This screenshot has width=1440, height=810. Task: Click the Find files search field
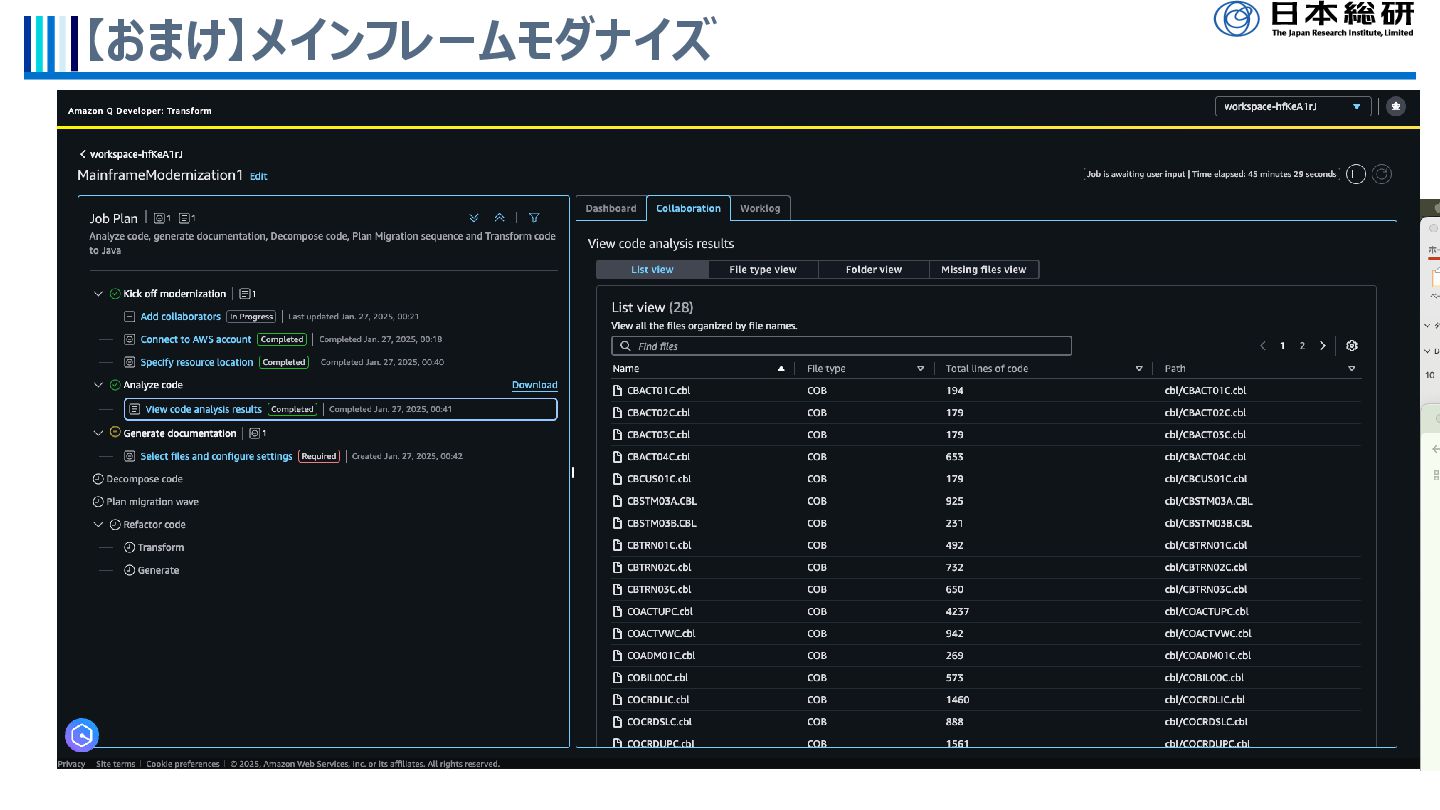coord(841,346)
